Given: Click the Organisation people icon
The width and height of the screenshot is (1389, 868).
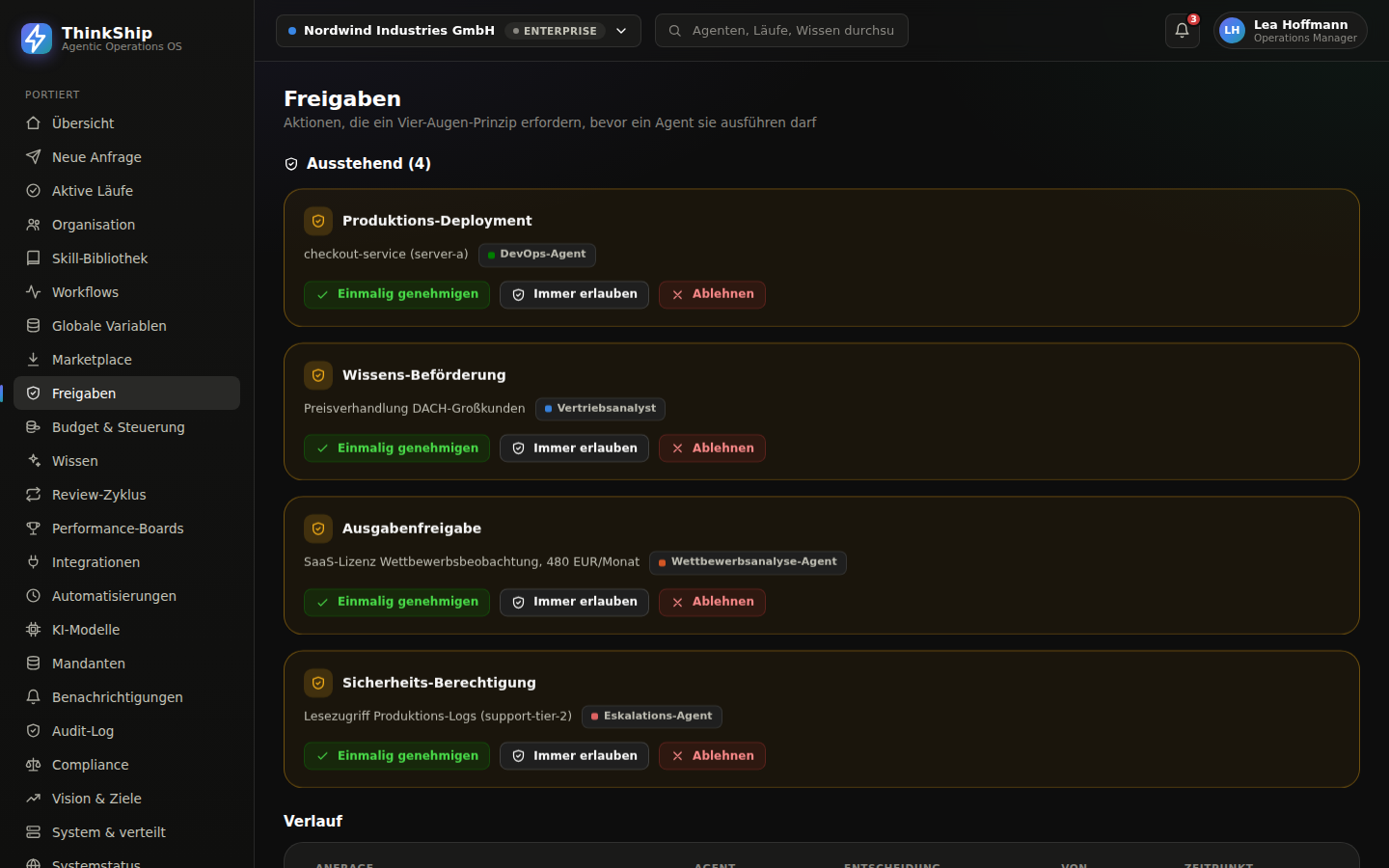Looking at the screenshot, I should 34,225.
